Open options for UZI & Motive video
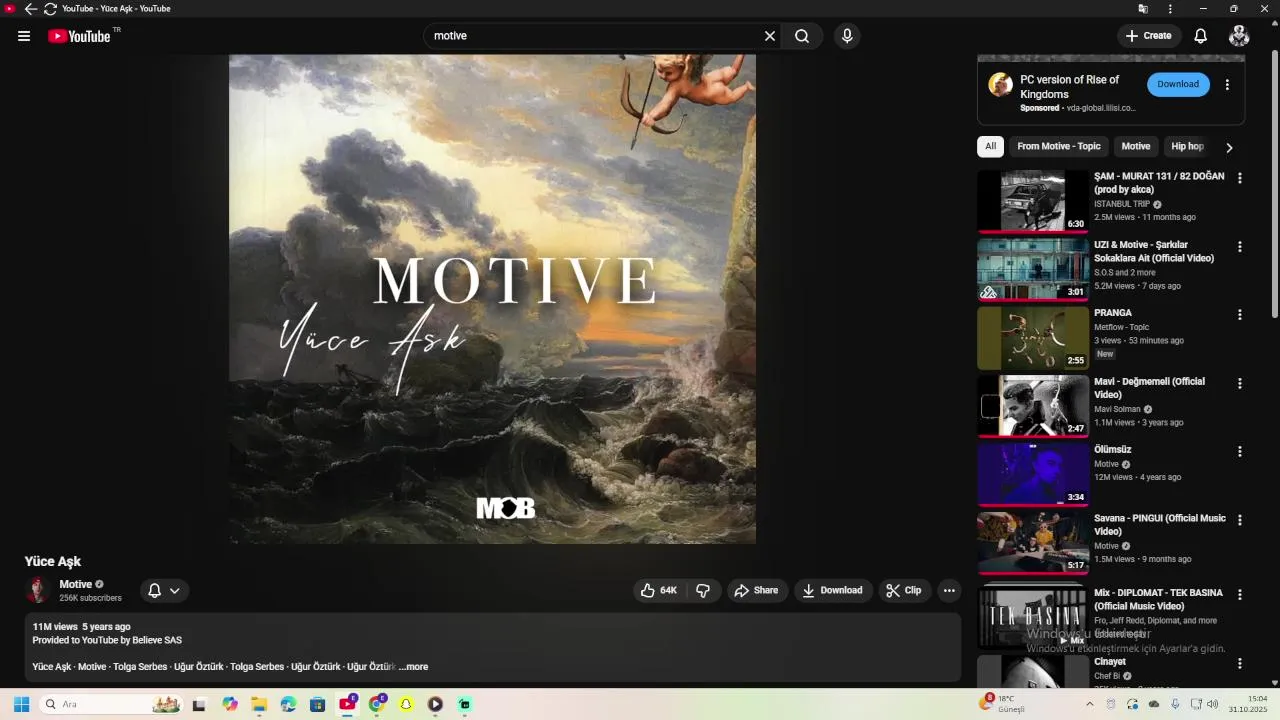 point(1240,246)
